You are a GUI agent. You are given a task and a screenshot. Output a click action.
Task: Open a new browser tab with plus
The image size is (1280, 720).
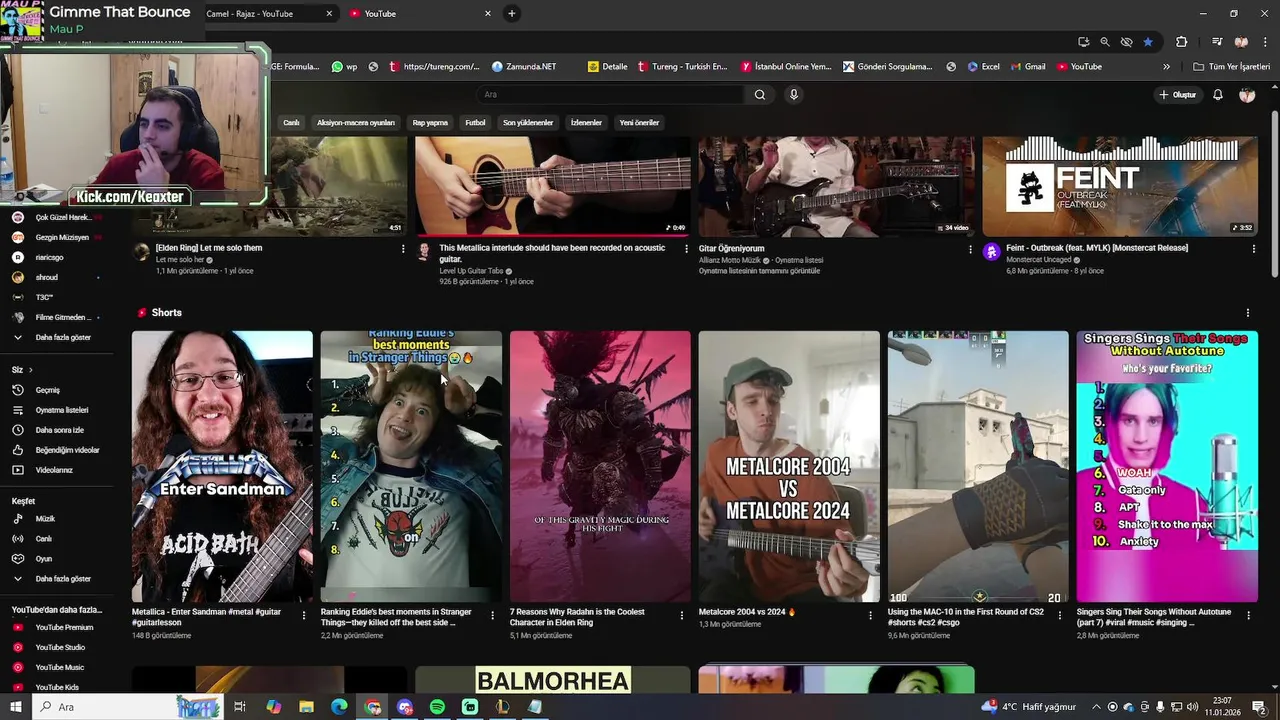[512, 13]
